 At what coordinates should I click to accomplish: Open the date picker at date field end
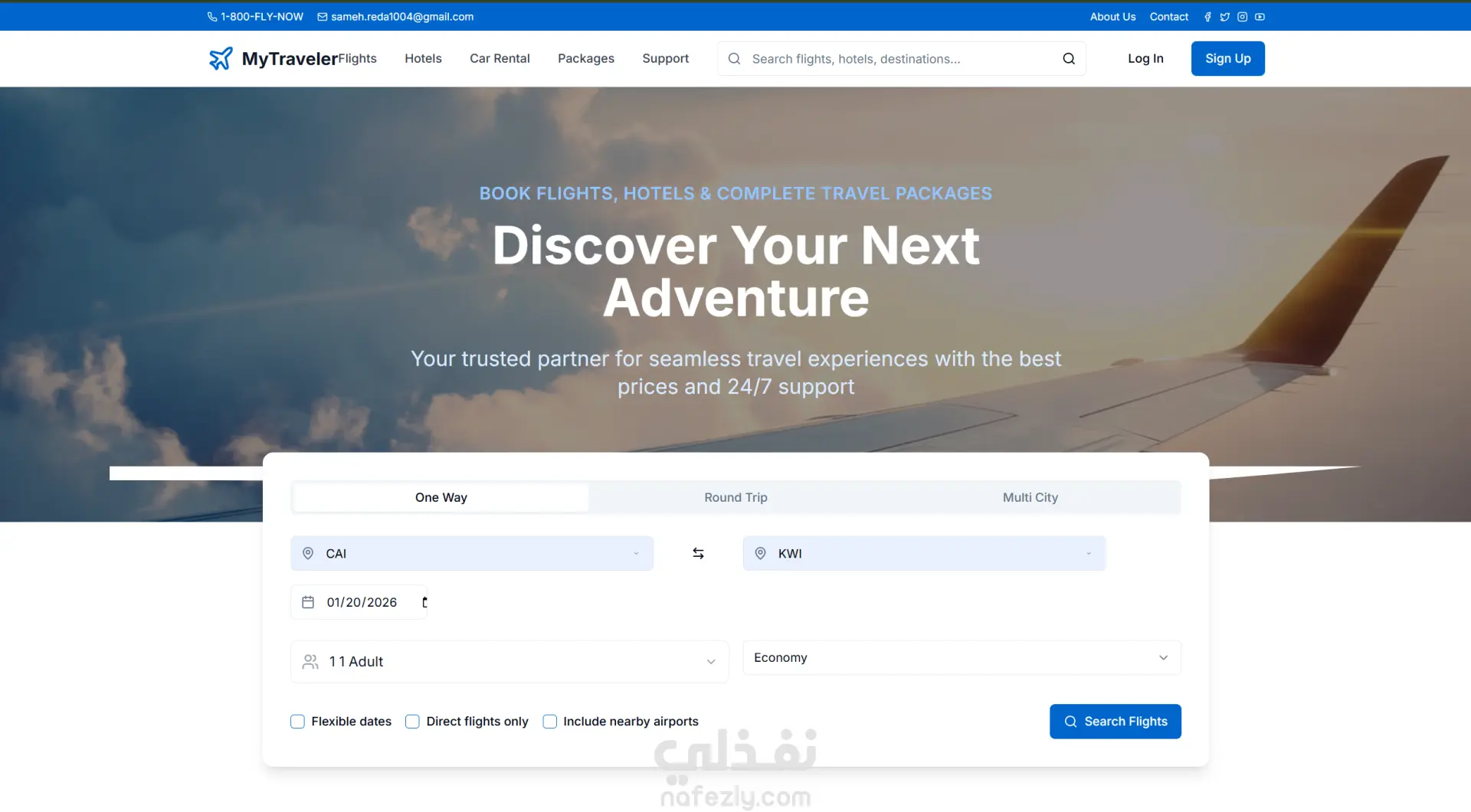coord(424,602)
